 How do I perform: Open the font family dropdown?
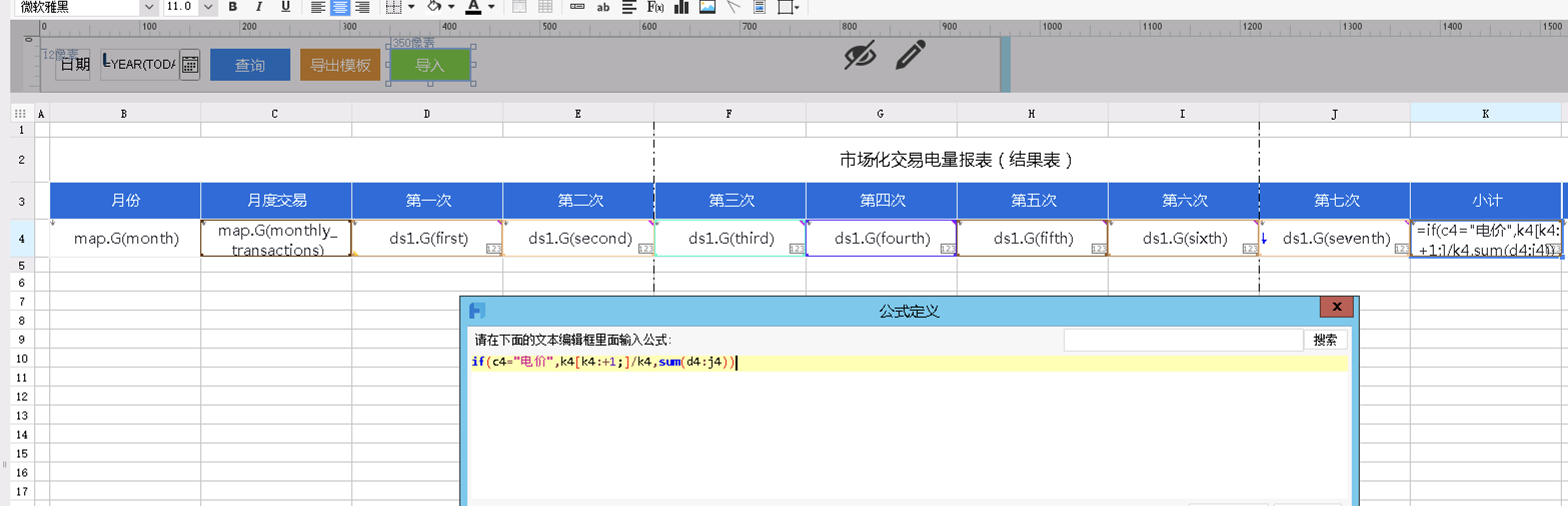click(149, 6)
